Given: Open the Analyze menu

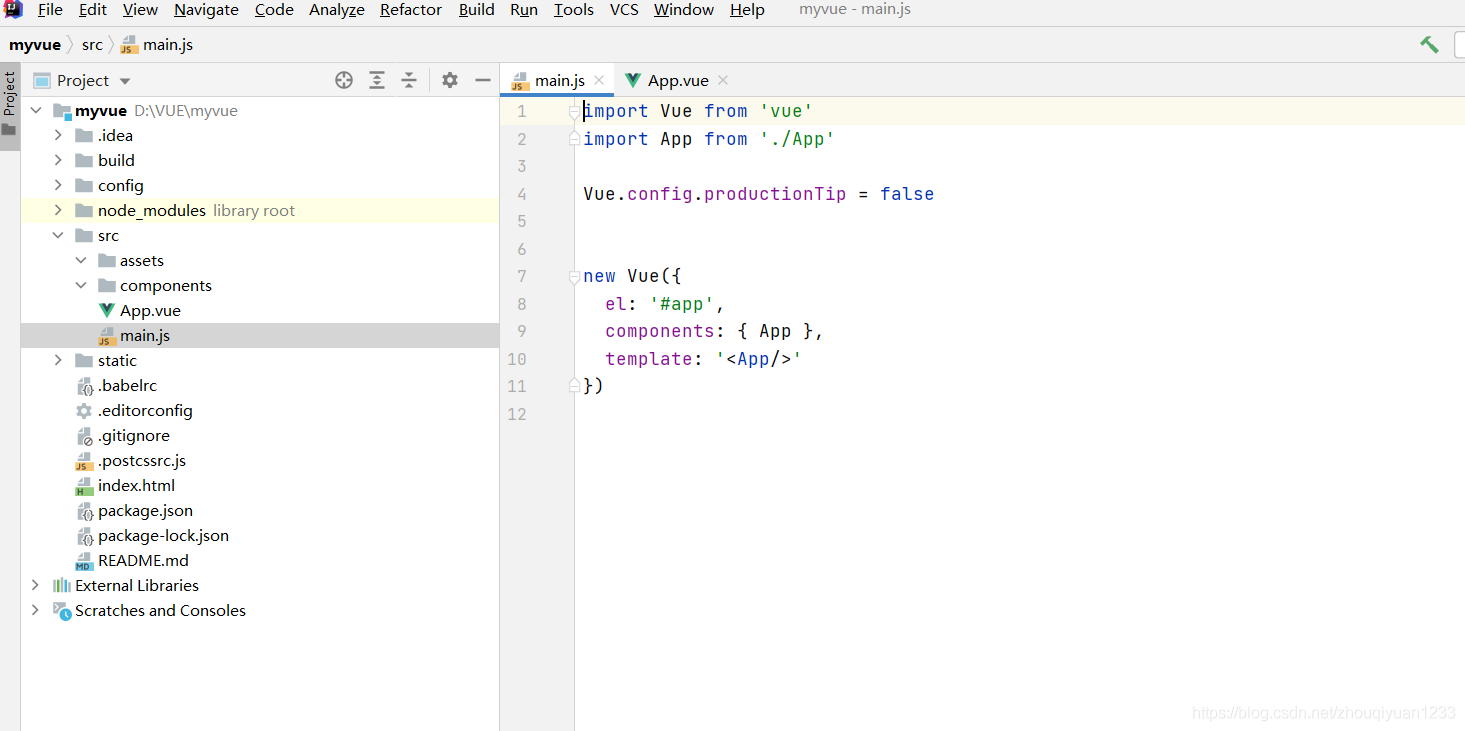Looking at the screenshot, I should [x=337, y=10].
